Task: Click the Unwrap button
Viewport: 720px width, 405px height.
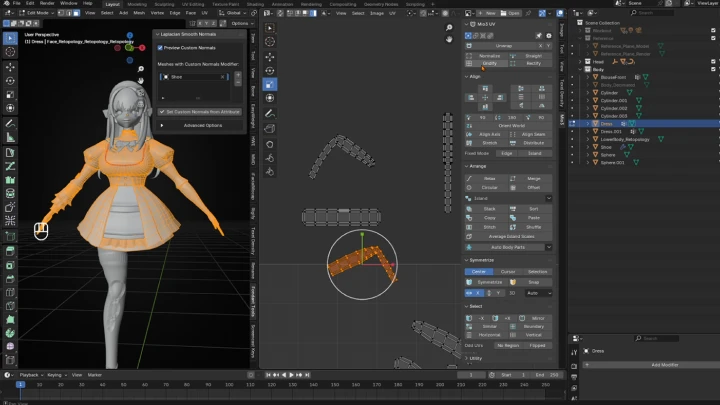Action: tap(504, 46)
